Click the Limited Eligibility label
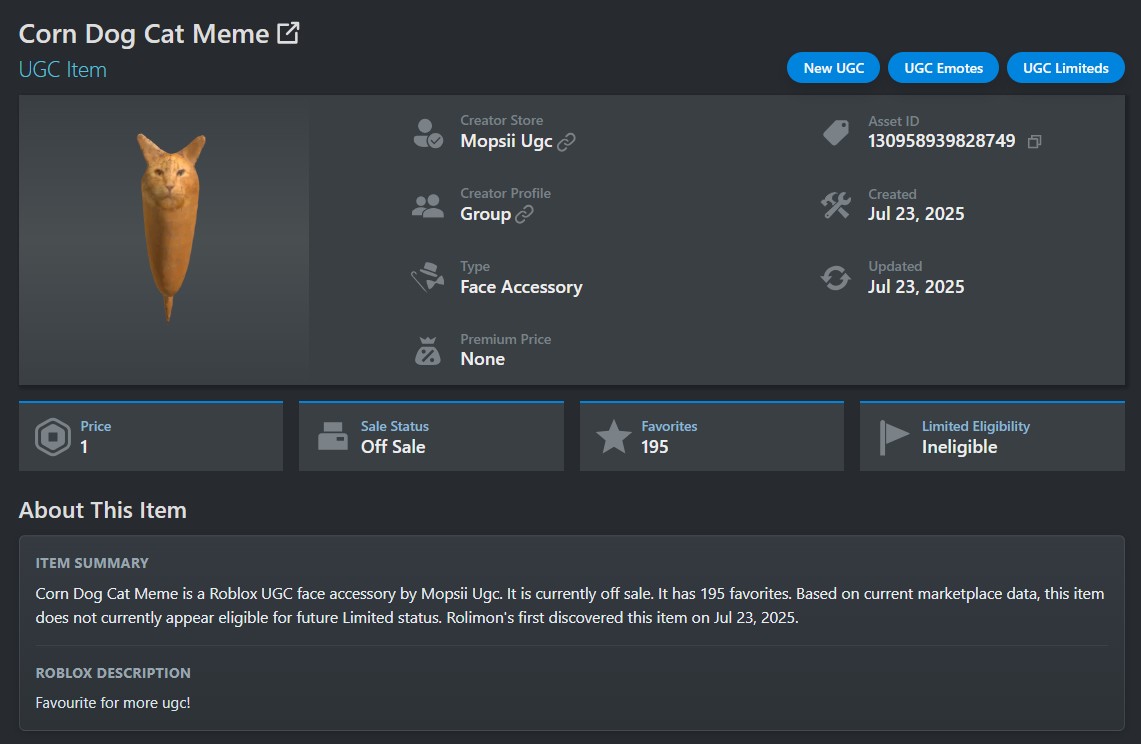 point(976,427)
